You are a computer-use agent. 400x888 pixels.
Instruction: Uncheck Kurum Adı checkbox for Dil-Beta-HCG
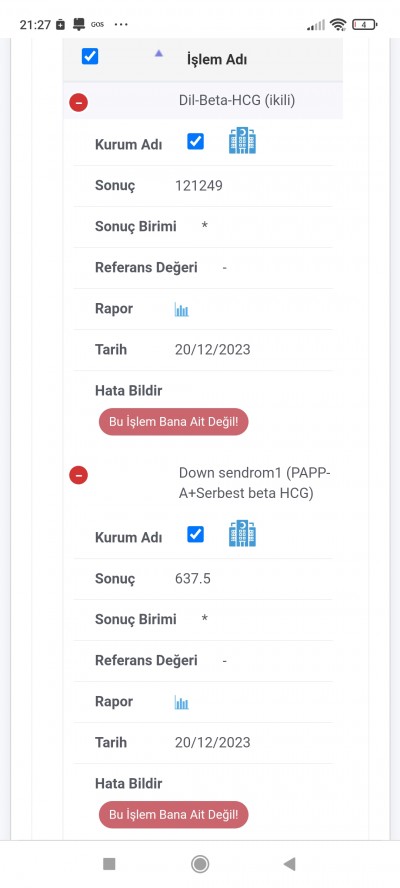pos(195,141)
